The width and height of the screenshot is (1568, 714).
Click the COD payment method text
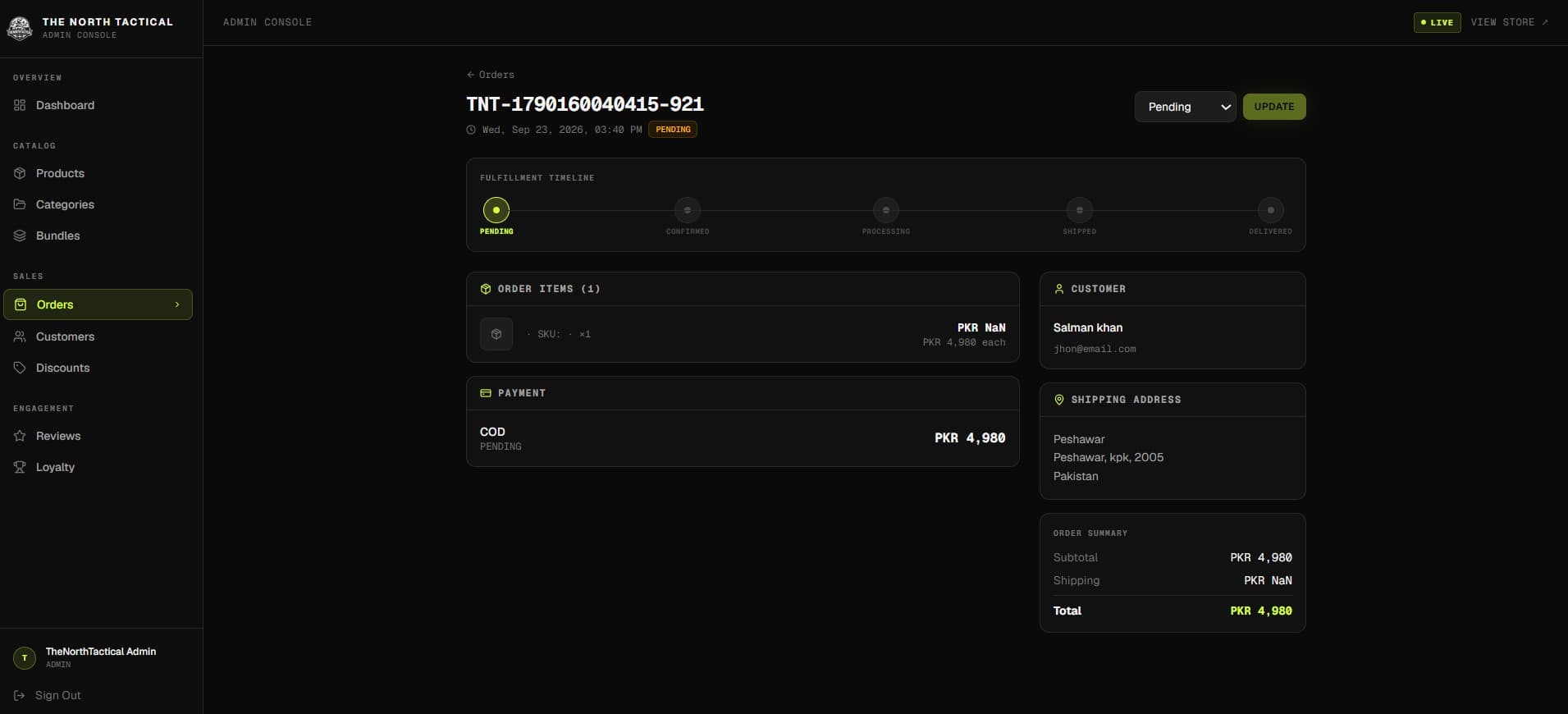pyautogui.click(x=492, y=432)
